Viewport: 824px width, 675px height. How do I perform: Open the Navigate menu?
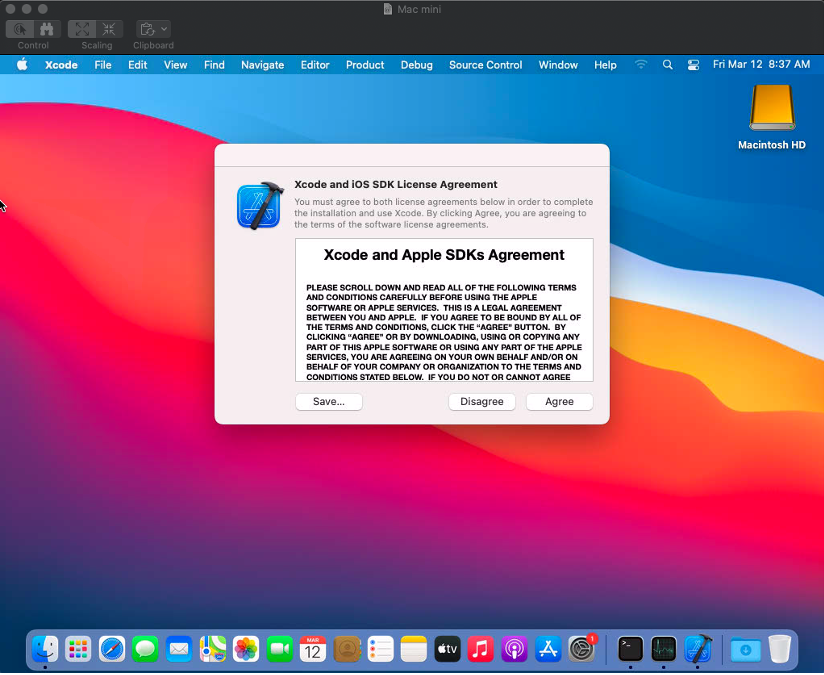pyautogui.click(x=263, y=65)
